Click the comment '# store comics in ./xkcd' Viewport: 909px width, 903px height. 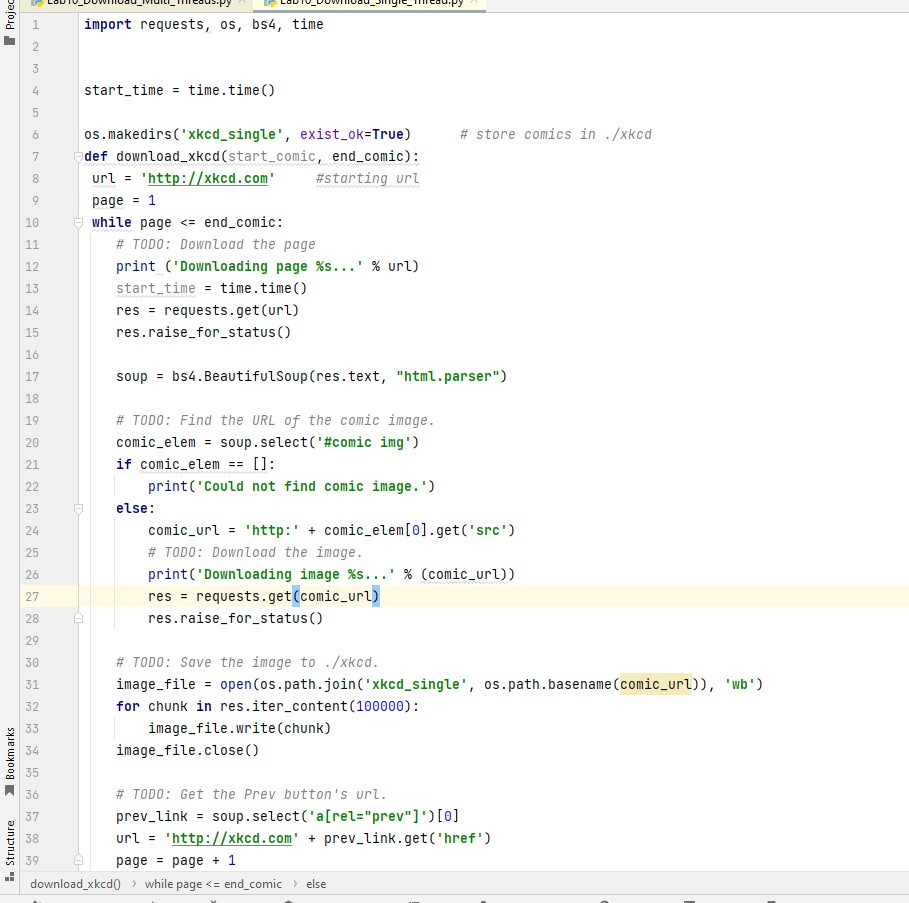555,134
